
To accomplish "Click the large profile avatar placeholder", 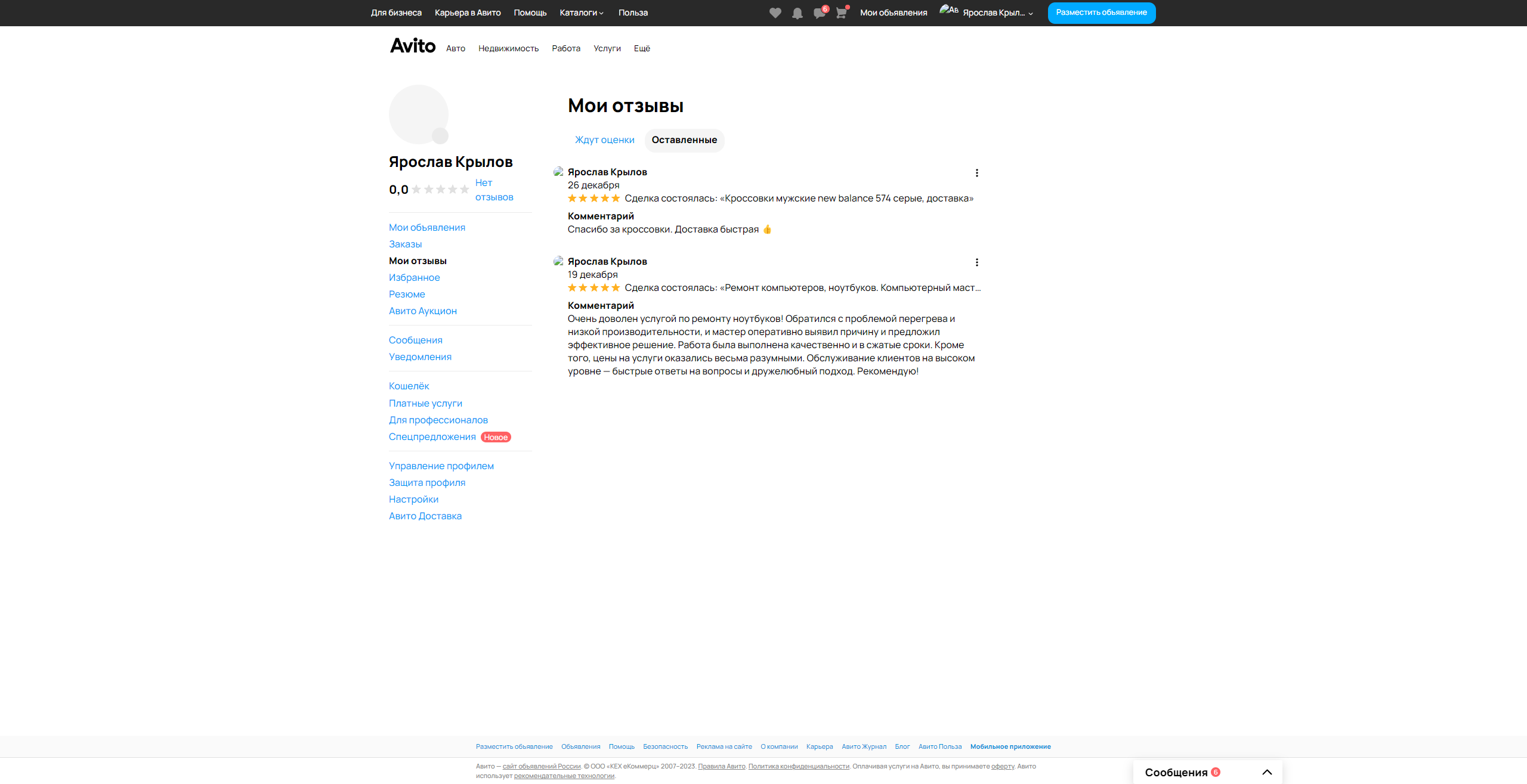I will click(418, 114).
